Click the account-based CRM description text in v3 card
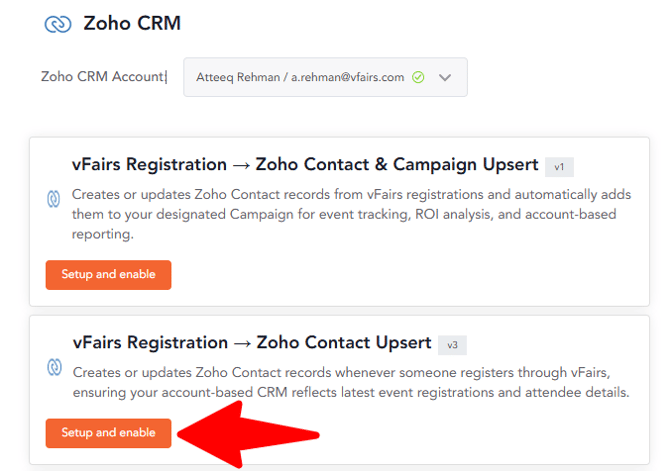 point(350,392)
